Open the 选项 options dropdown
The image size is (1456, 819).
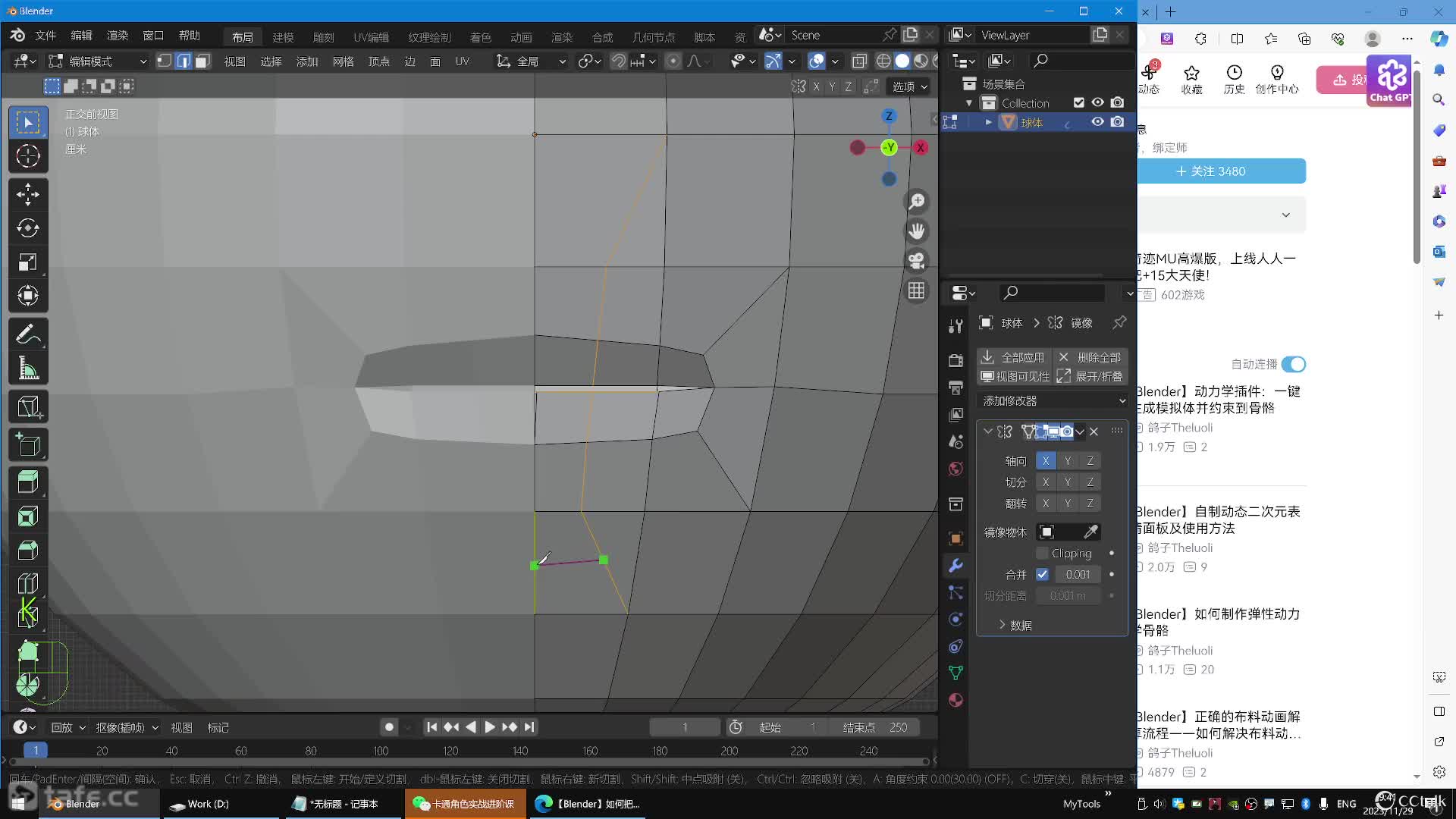909,86
